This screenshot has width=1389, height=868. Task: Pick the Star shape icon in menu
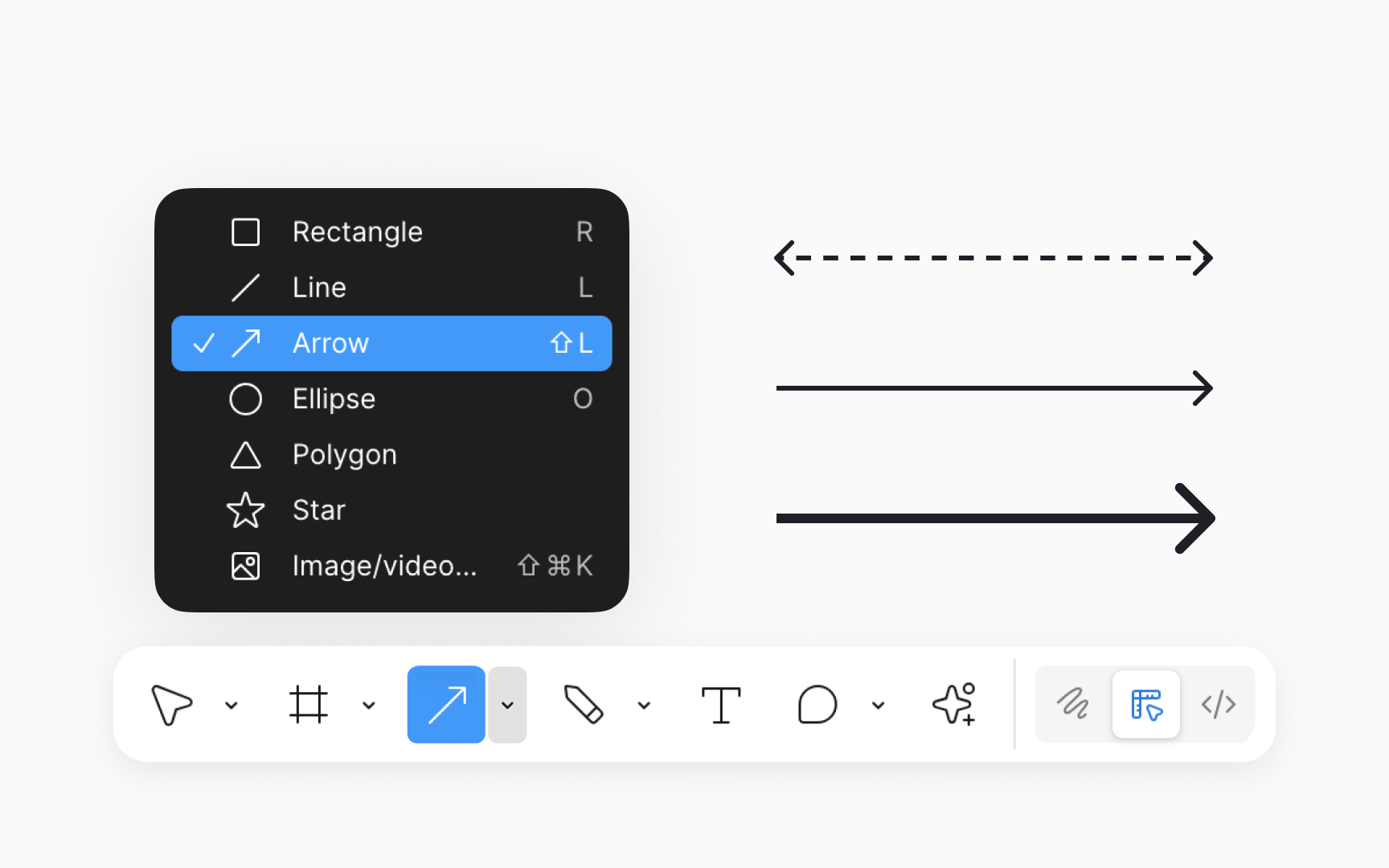point(245,510)
